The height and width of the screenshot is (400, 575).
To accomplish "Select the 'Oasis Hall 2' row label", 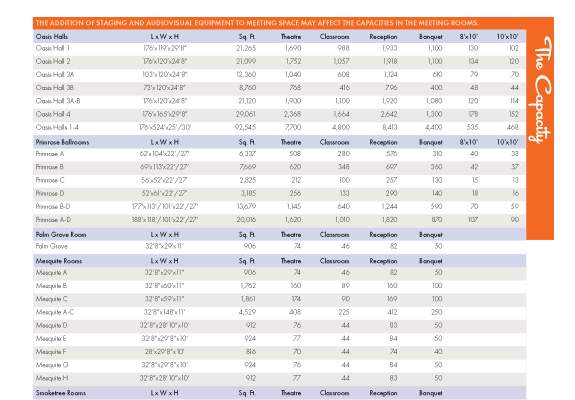I will 53,61.
